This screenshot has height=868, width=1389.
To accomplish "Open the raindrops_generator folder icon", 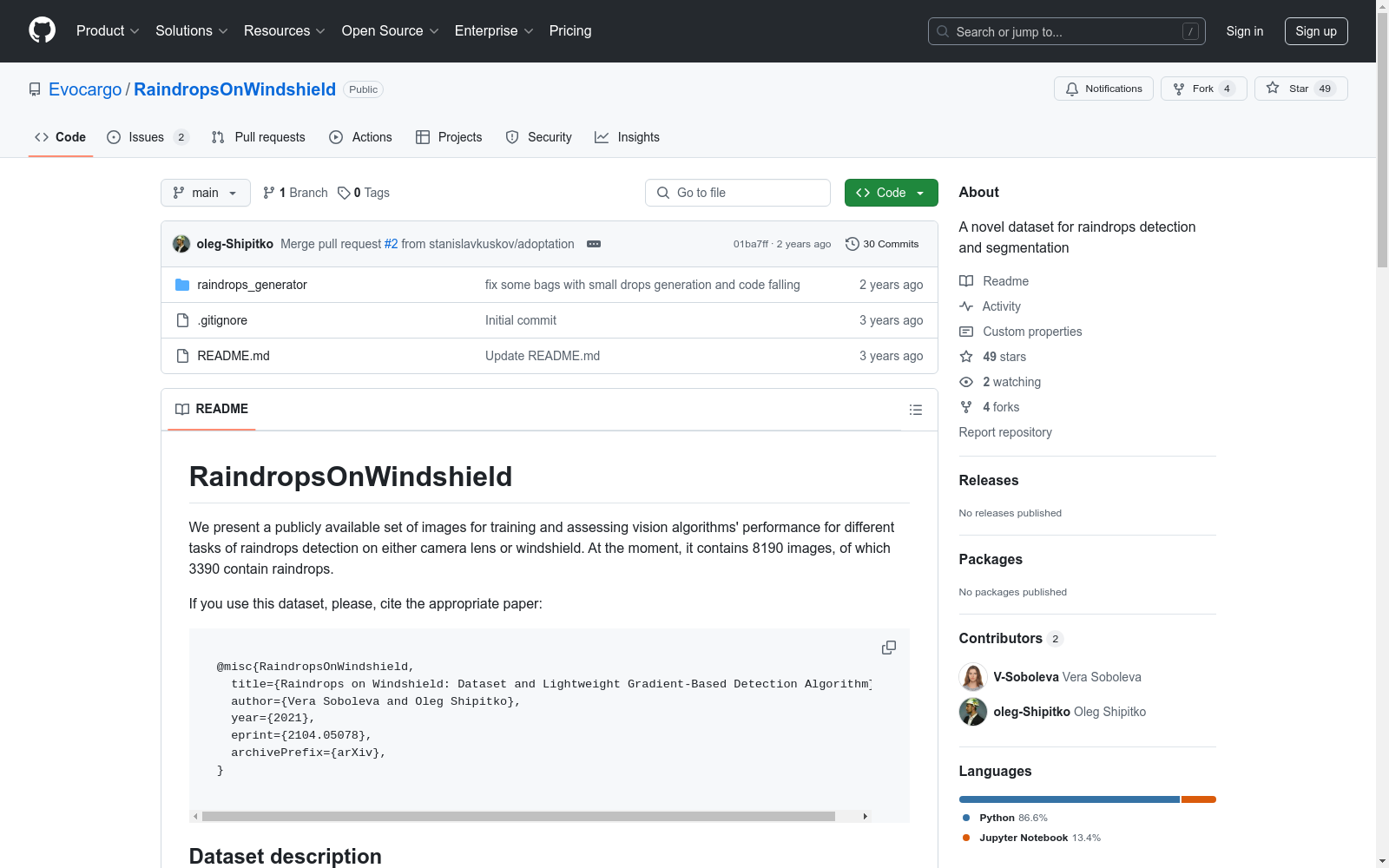I will 182,285.
